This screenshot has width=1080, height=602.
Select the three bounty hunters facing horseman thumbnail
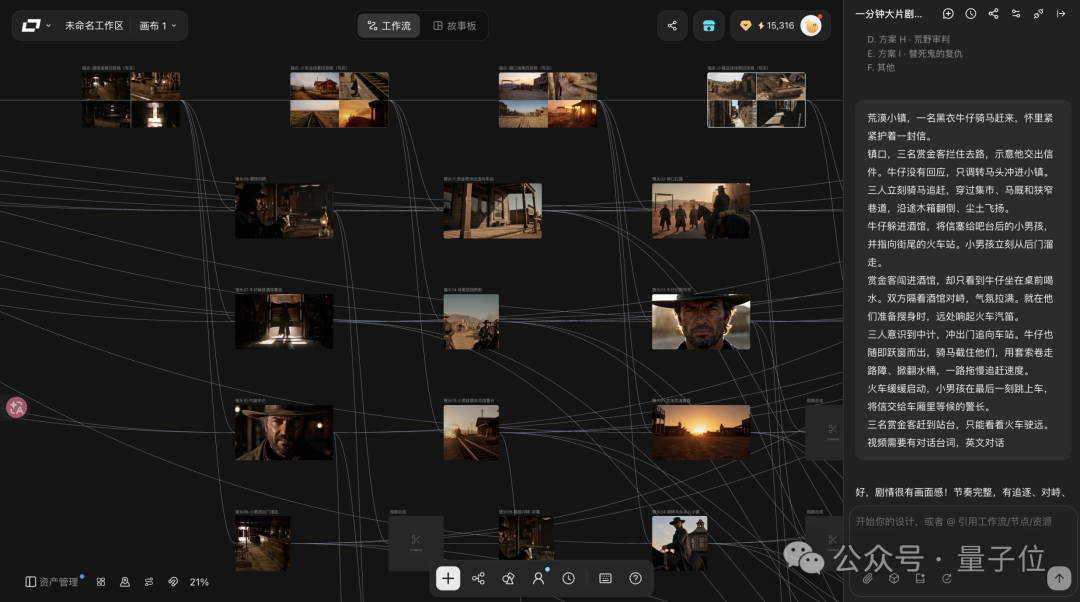coord(701,211)
